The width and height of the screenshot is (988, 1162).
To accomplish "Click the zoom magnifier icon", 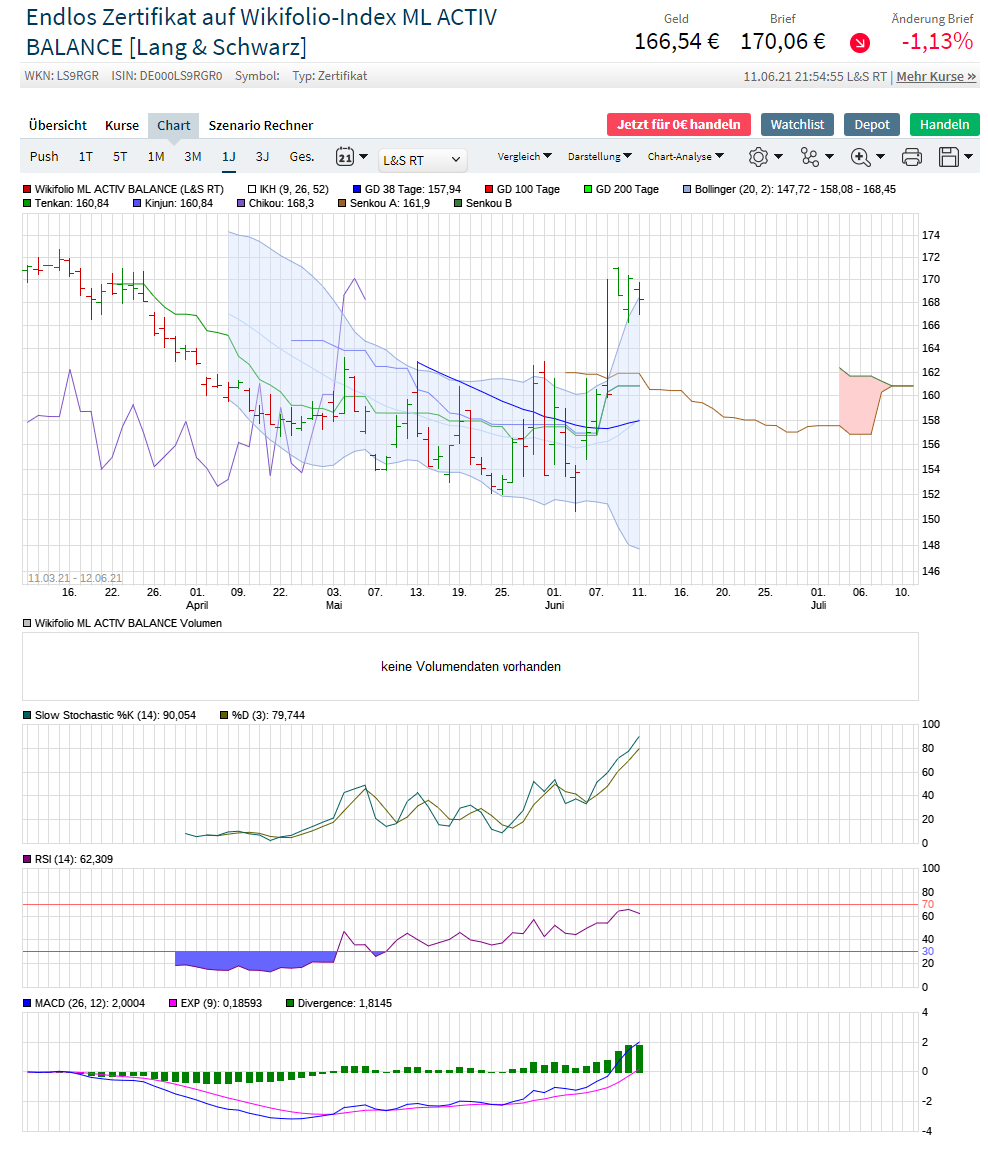I will click(866, 157).
